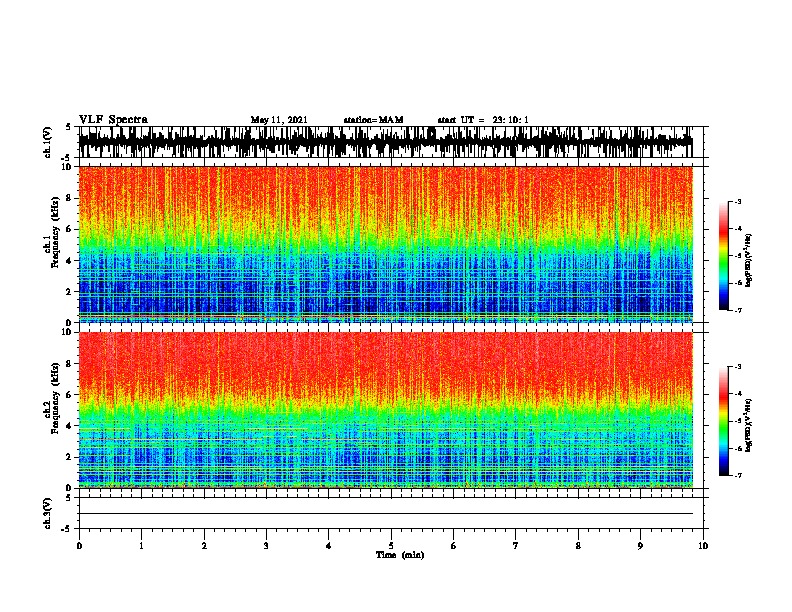Click the ch.2 spectrogram plot area
The image size is (792, 612).
tap(385, 410)
